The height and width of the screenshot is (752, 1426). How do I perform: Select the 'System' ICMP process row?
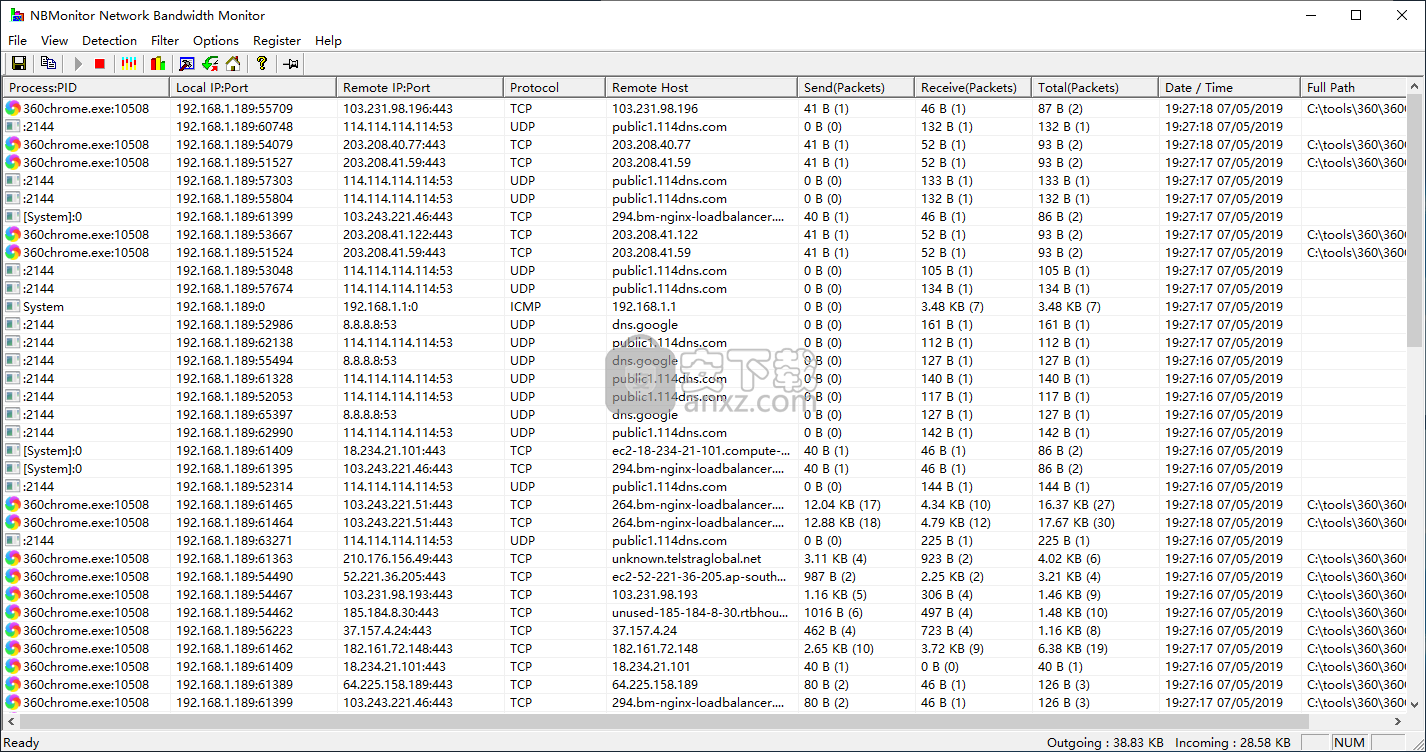(704, 306)
